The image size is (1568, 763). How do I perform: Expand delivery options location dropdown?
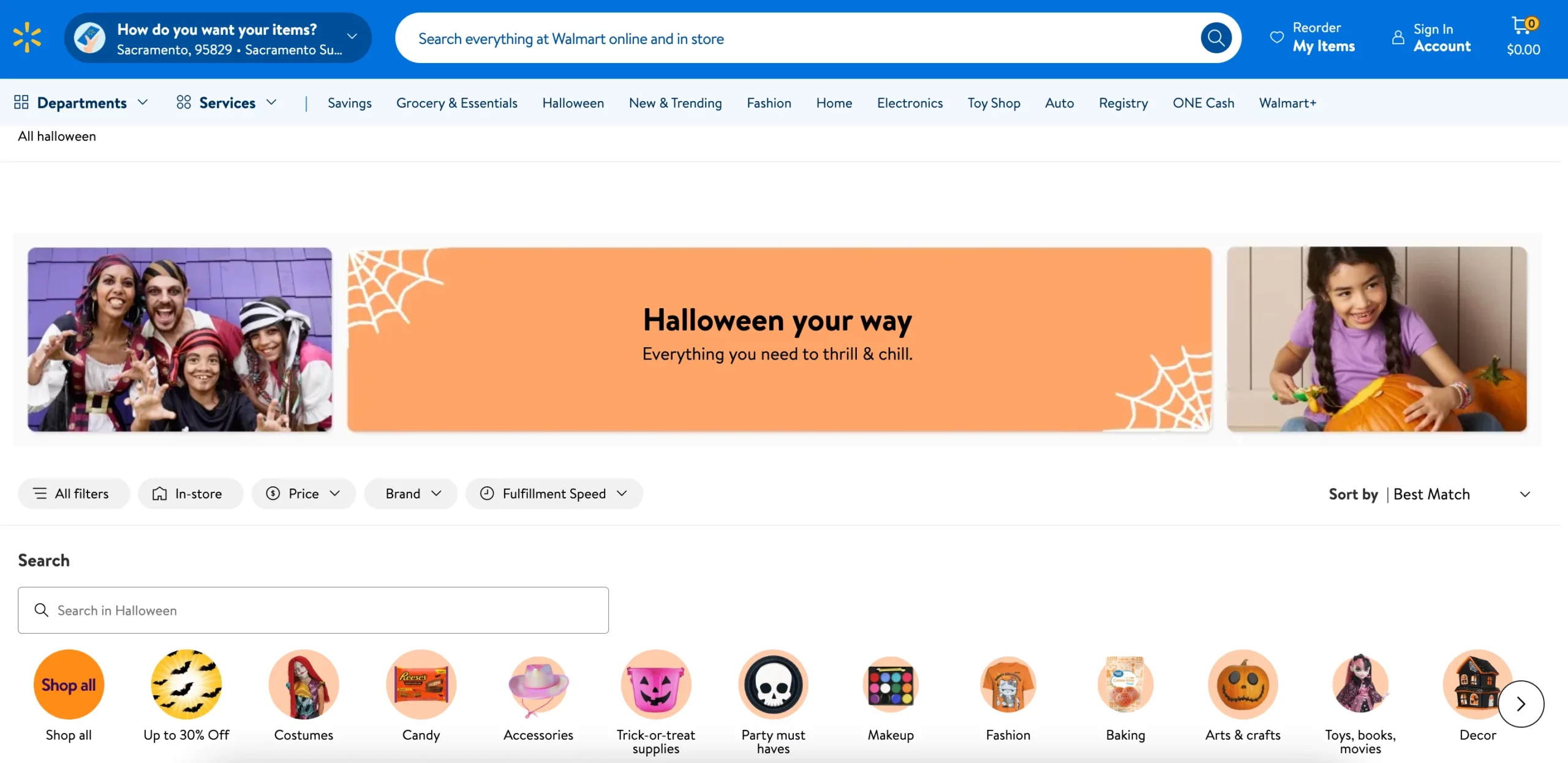(352, 36)
